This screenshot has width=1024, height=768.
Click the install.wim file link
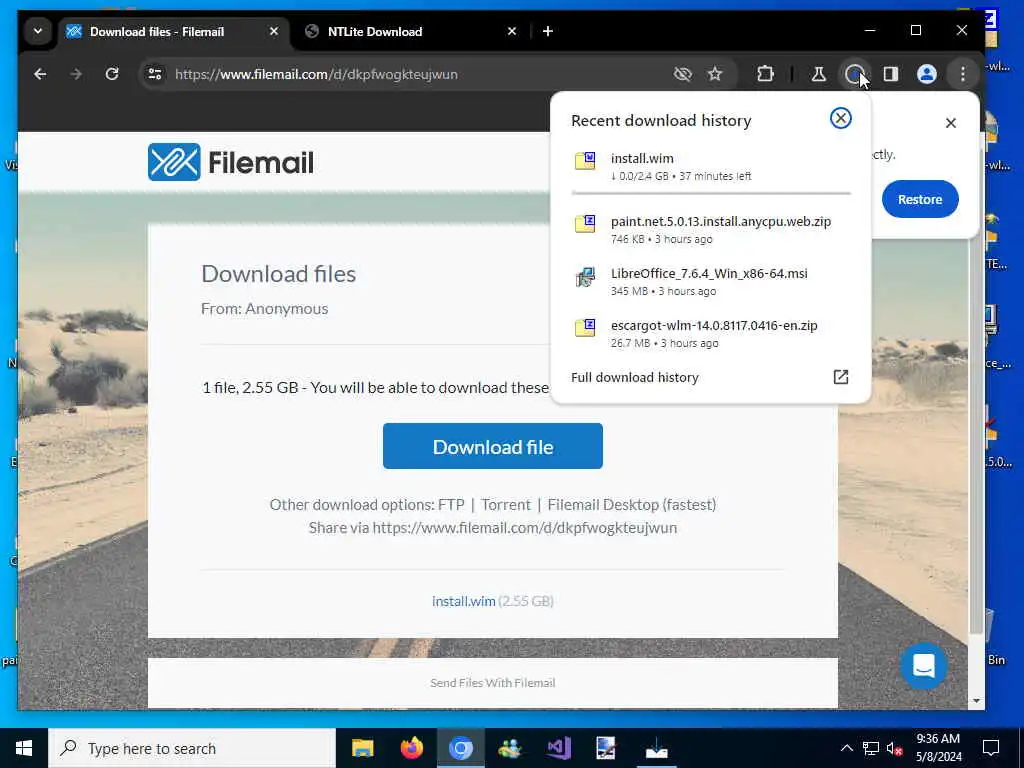click(x=464, y=601)
